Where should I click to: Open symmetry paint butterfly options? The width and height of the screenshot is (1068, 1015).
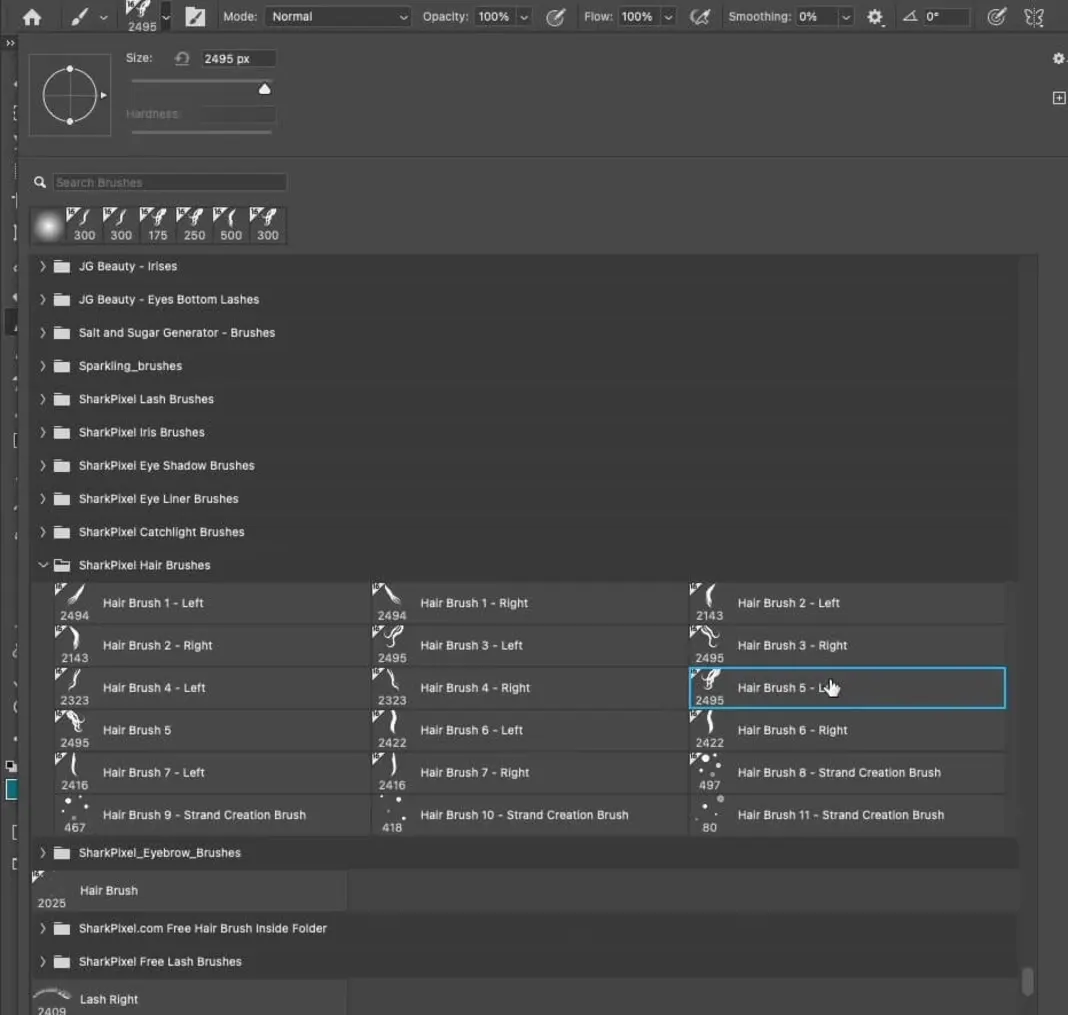1034,16
